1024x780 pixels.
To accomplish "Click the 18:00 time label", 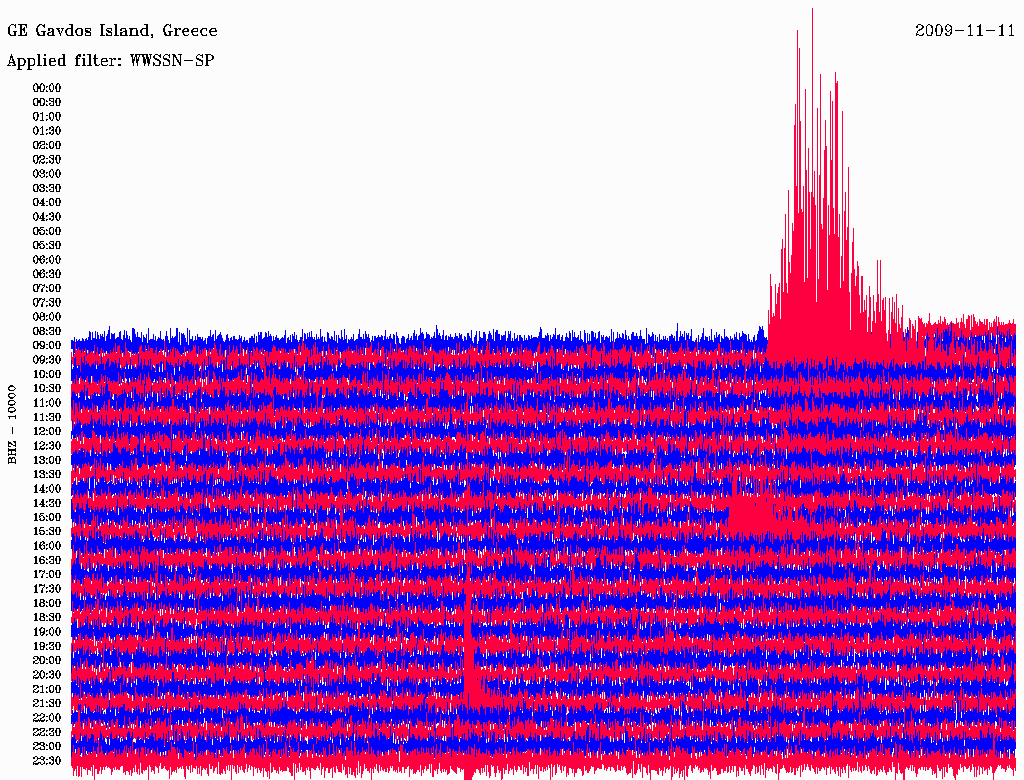I will coord(47,603).
